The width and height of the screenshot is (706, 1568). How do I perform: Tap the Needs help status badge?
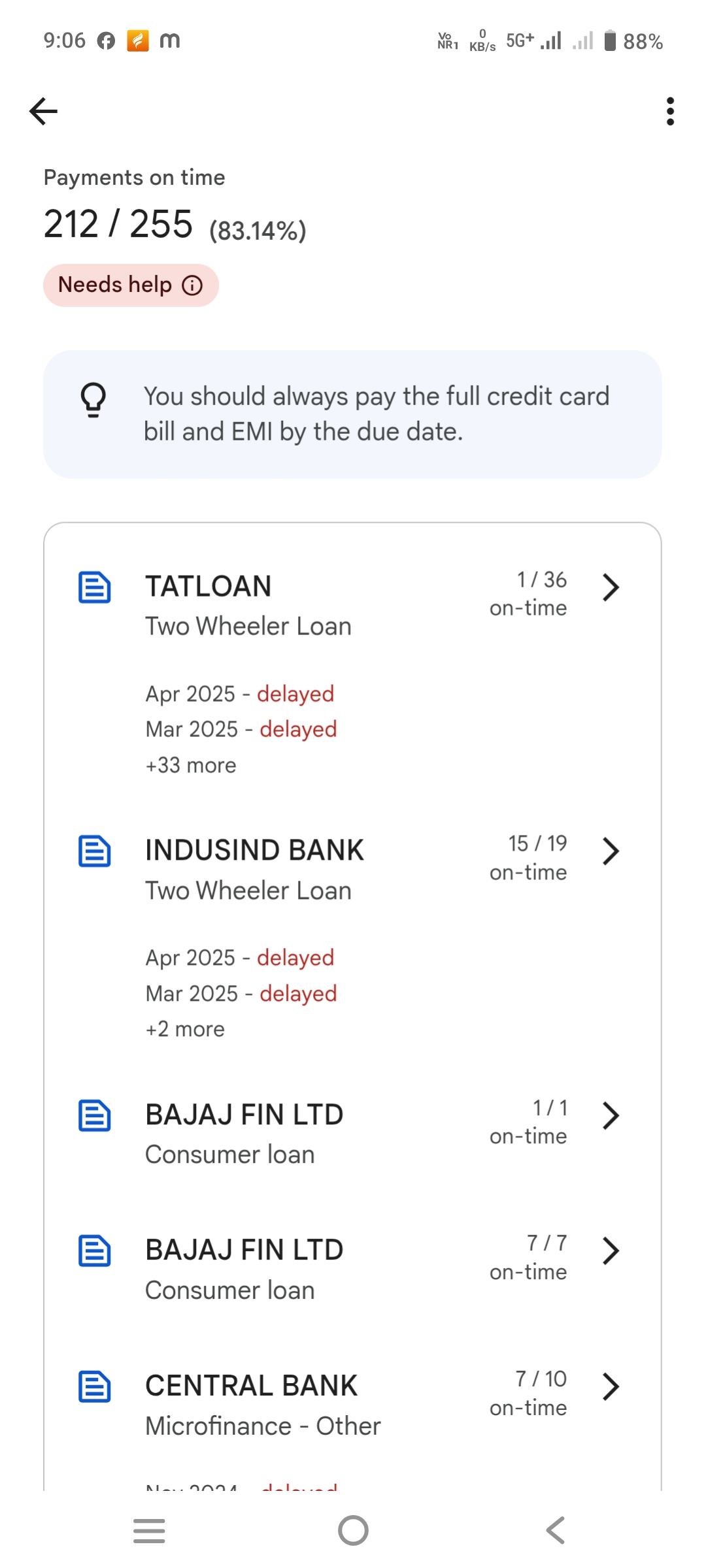pos(116,286)
